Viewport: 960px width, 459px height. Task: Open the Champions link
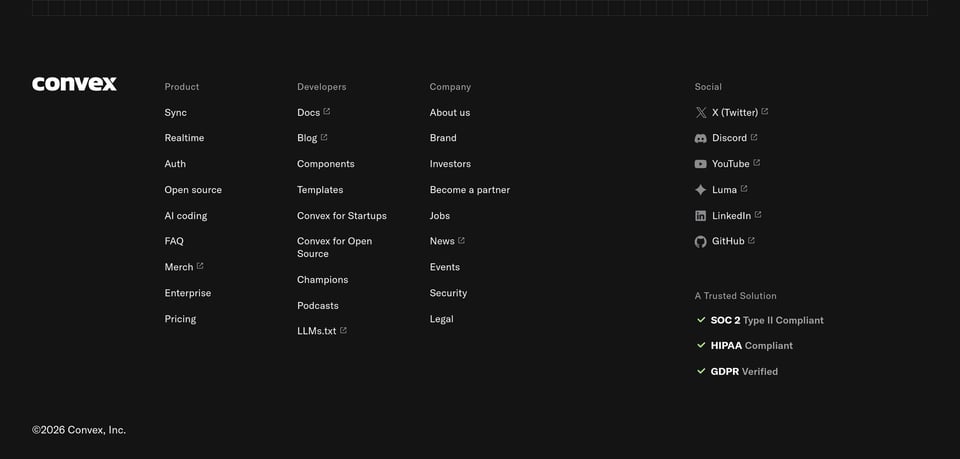(x=323, y=280)
